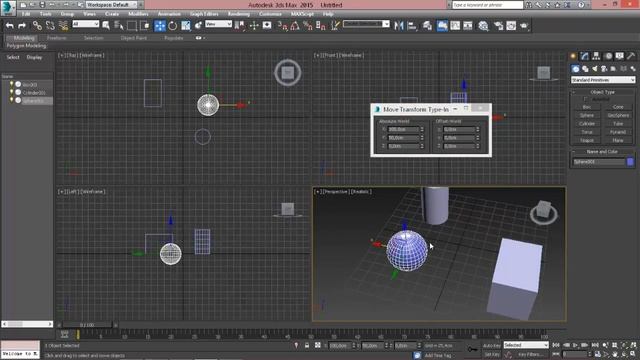
Task: Click the Sphere001 object name field
Action: tap(598, 162)
